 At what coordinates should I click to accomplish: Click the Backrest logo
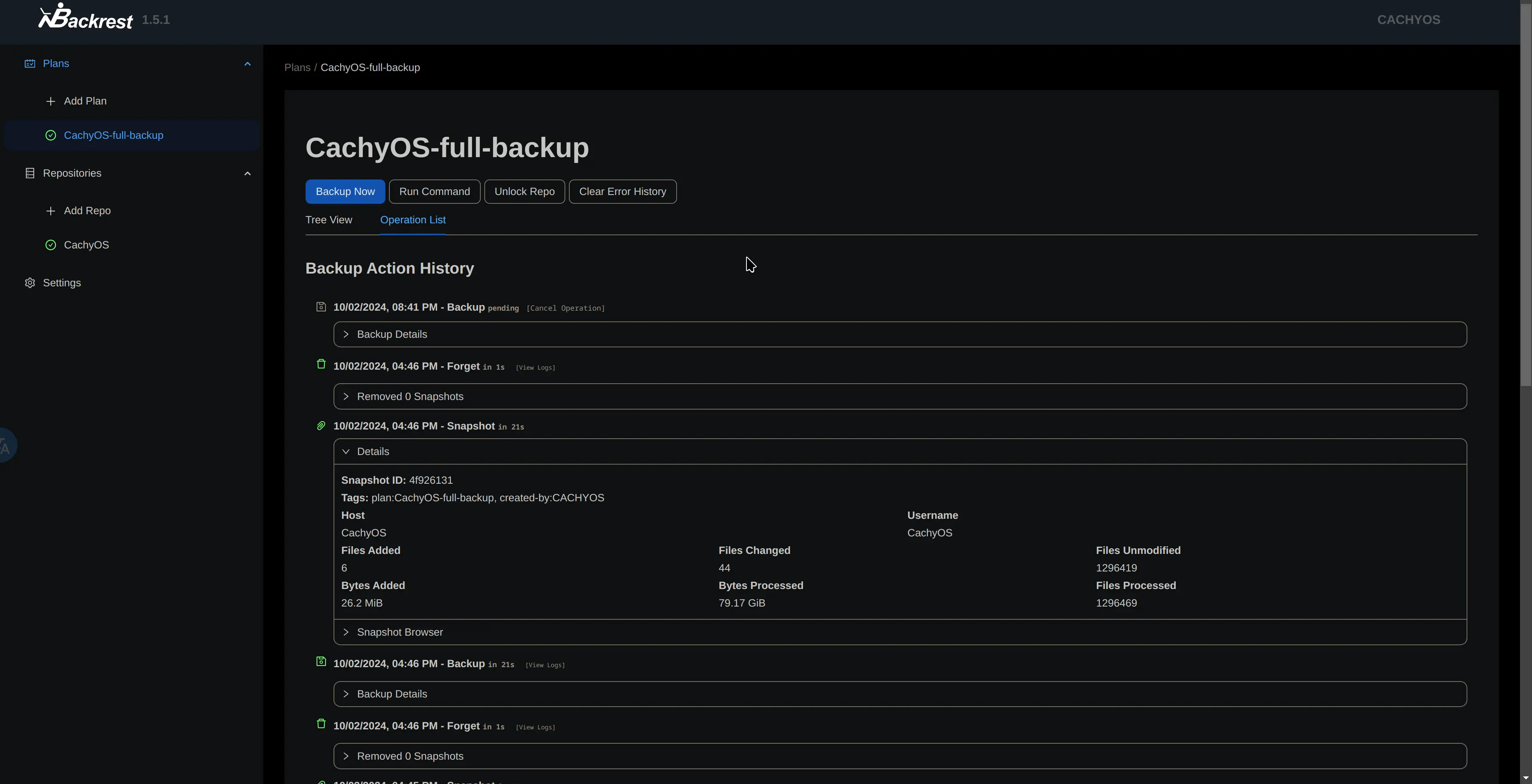(x=86, y=17)
